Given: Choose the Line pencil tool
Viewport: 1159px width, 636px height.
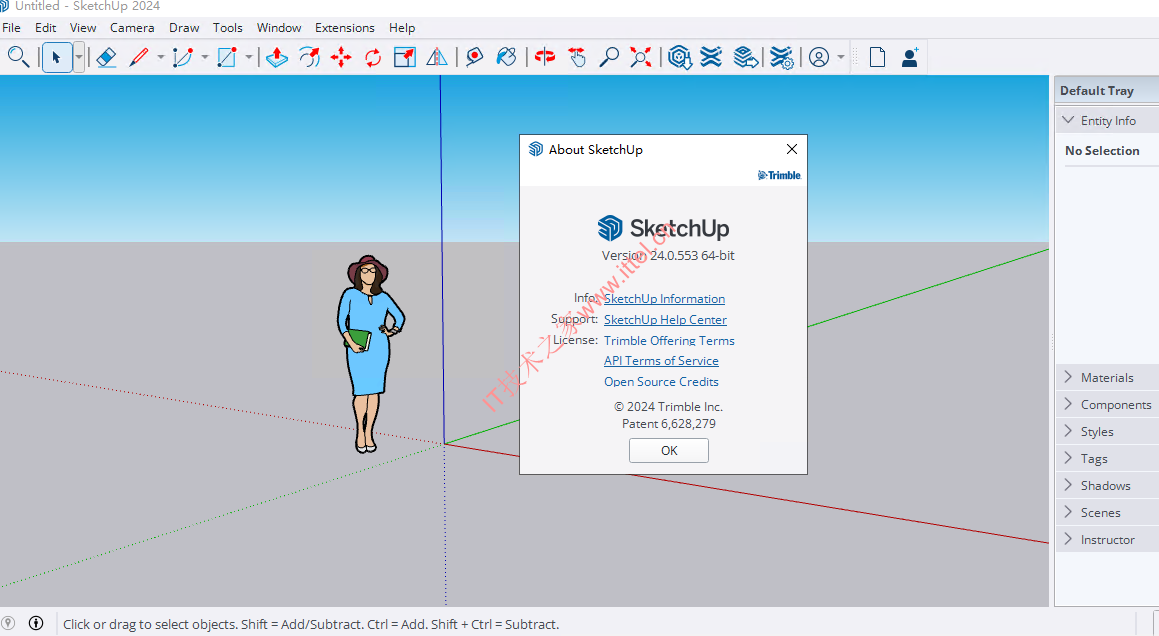Looking at the screenshot, I should coord(139,57).
